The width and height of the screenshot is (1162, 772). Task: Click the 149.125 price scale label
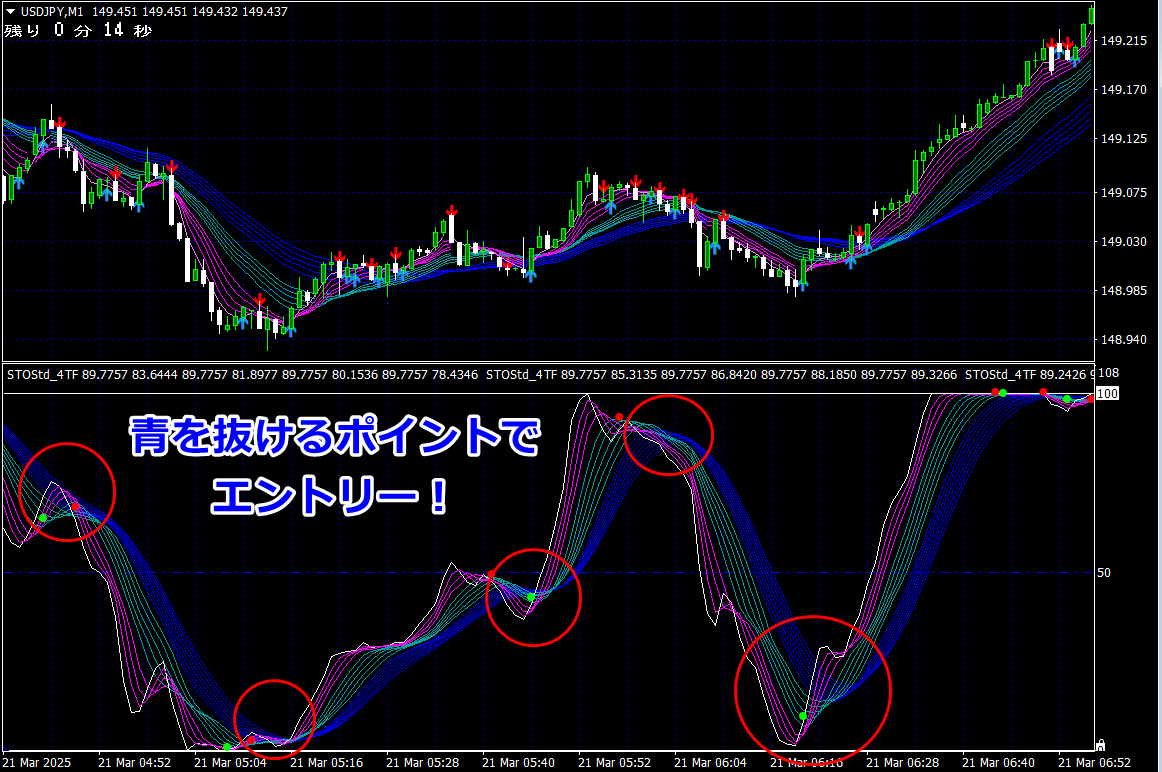[x=1123, y=139]
